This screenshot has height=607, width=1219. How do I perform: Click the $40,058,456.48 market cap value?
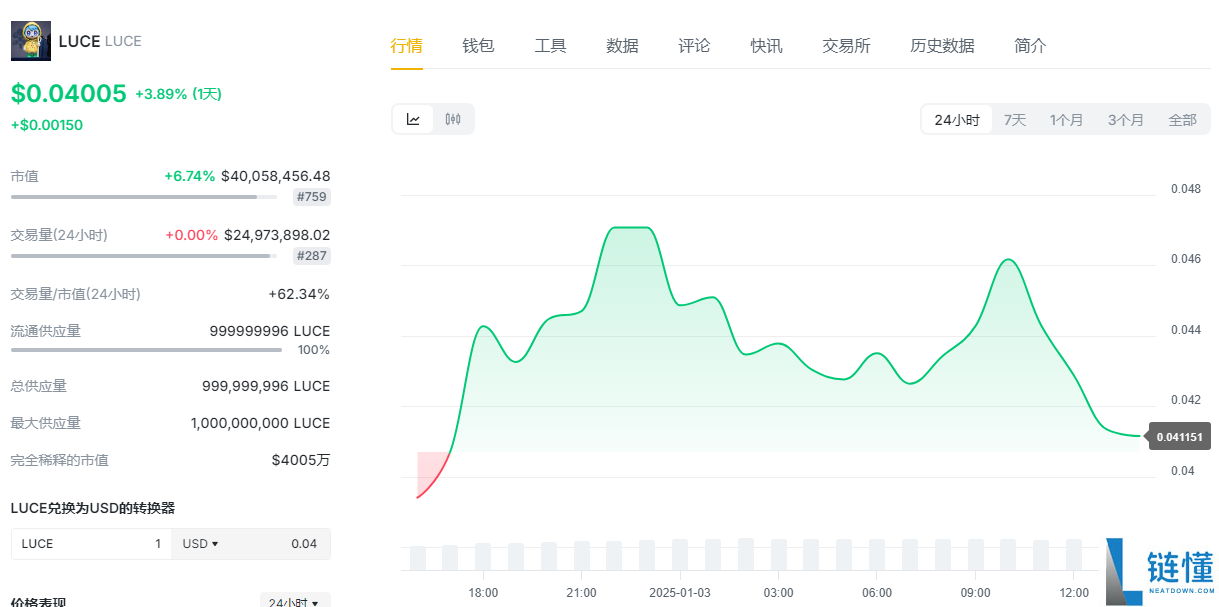click(276, 176)
